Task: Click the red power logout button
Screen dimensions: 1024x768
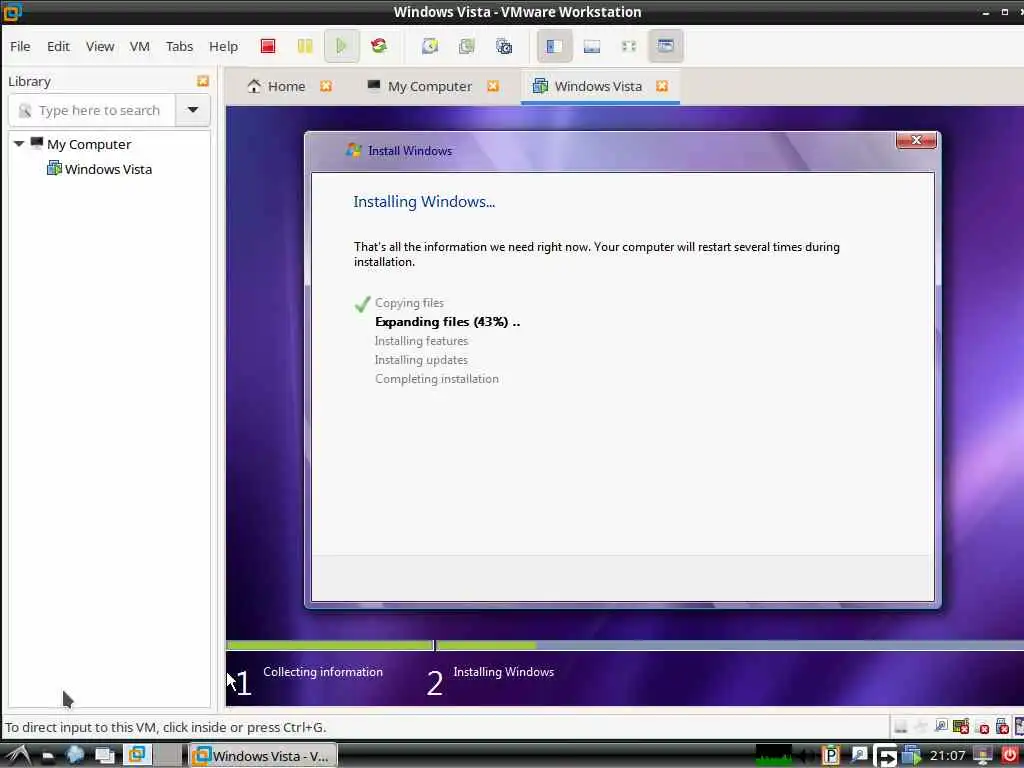Action: (1009, 756)
